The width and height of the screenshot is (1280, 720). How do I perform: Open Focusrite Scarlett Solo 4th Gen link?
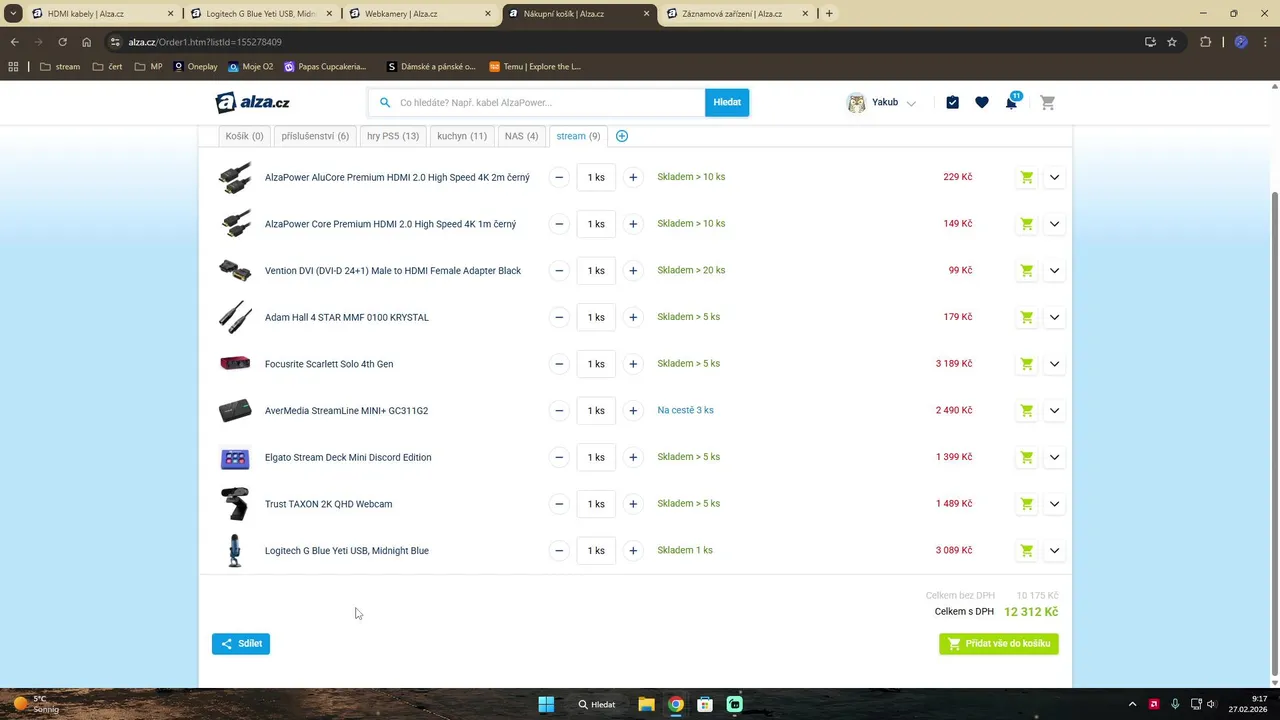[x=329, y=364]
